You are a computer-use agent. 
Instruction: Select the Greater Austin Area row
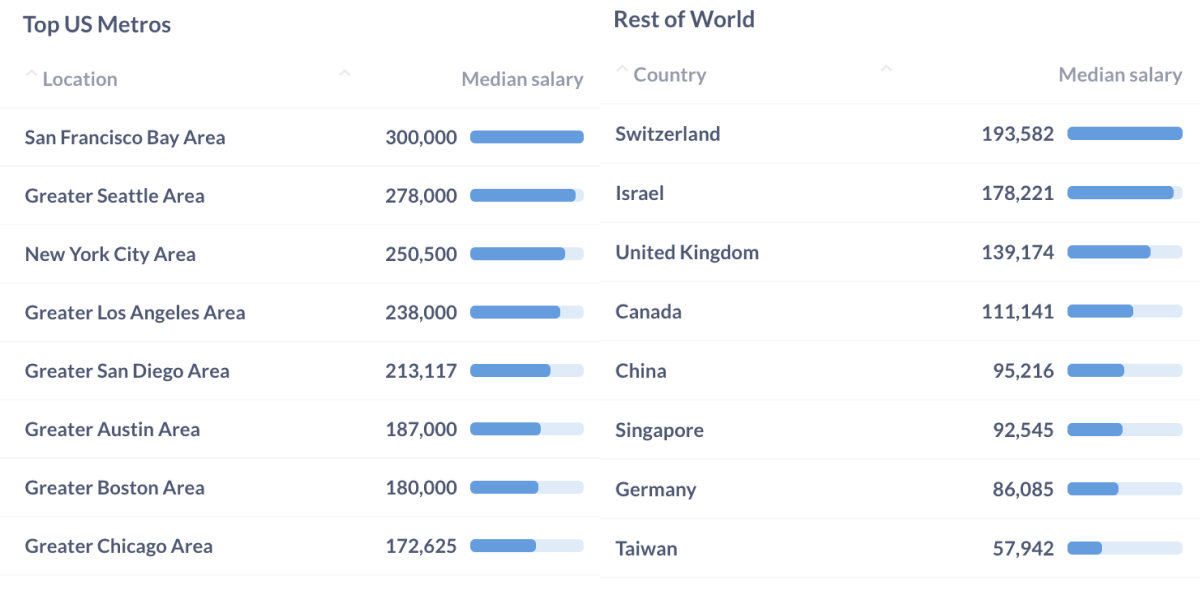(x=300, y=429)
